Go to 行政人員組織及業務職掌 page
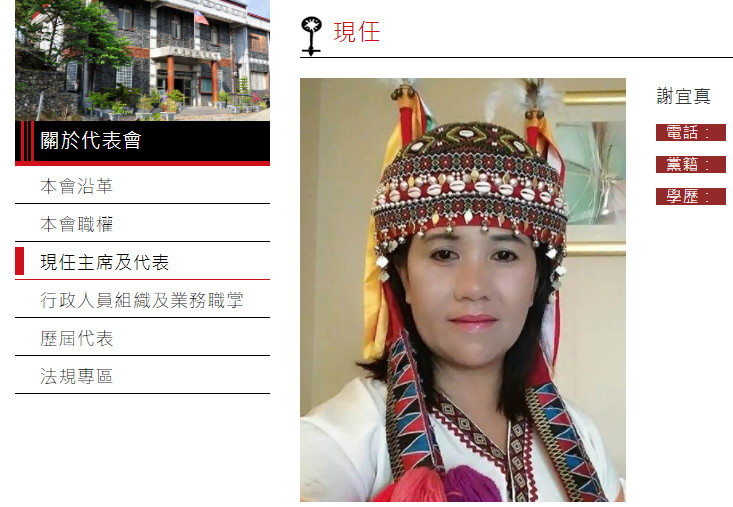The image size is (733, 507). click(142, 300)
